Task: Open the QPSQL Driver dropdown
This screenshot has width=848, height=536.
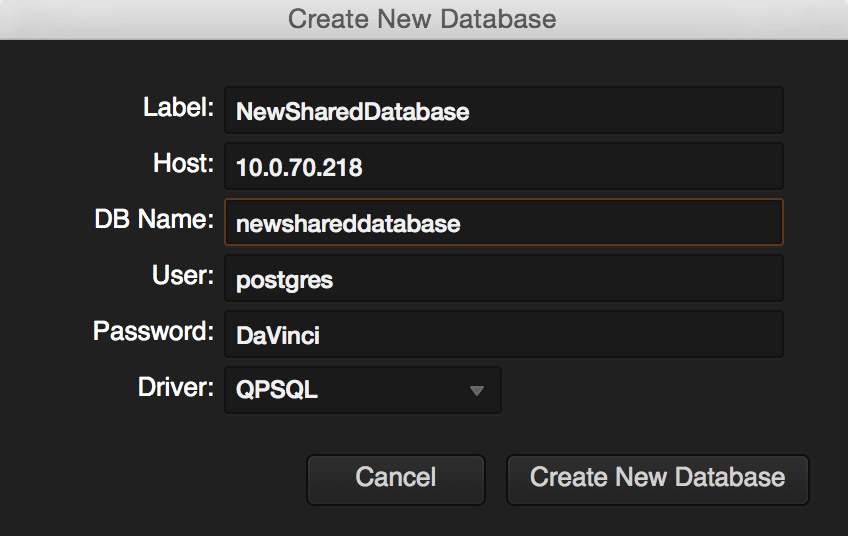Action: click(363, 390)
